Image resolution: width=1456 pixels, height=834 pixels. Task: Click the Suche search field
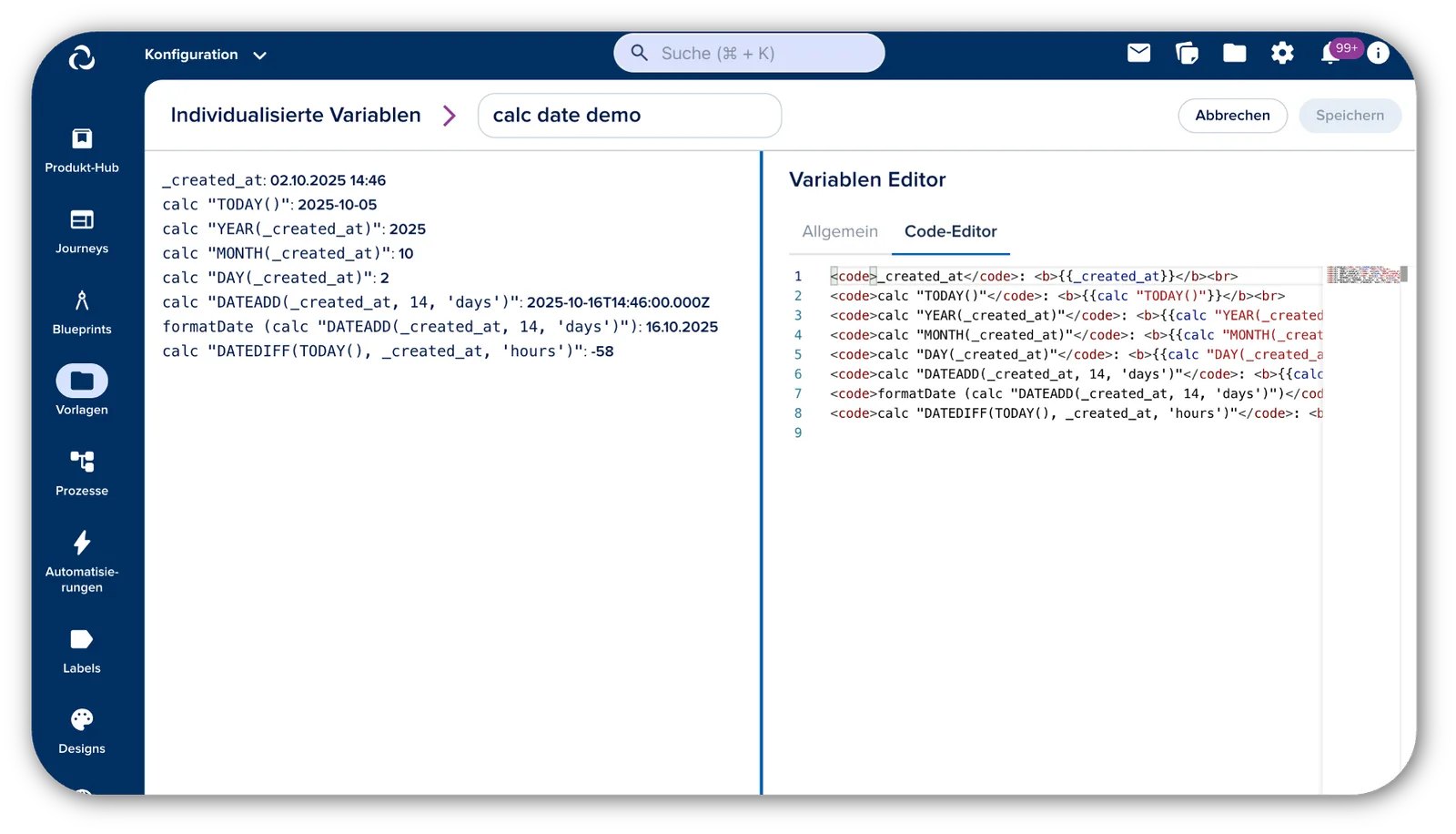click(x=749, y=53)
